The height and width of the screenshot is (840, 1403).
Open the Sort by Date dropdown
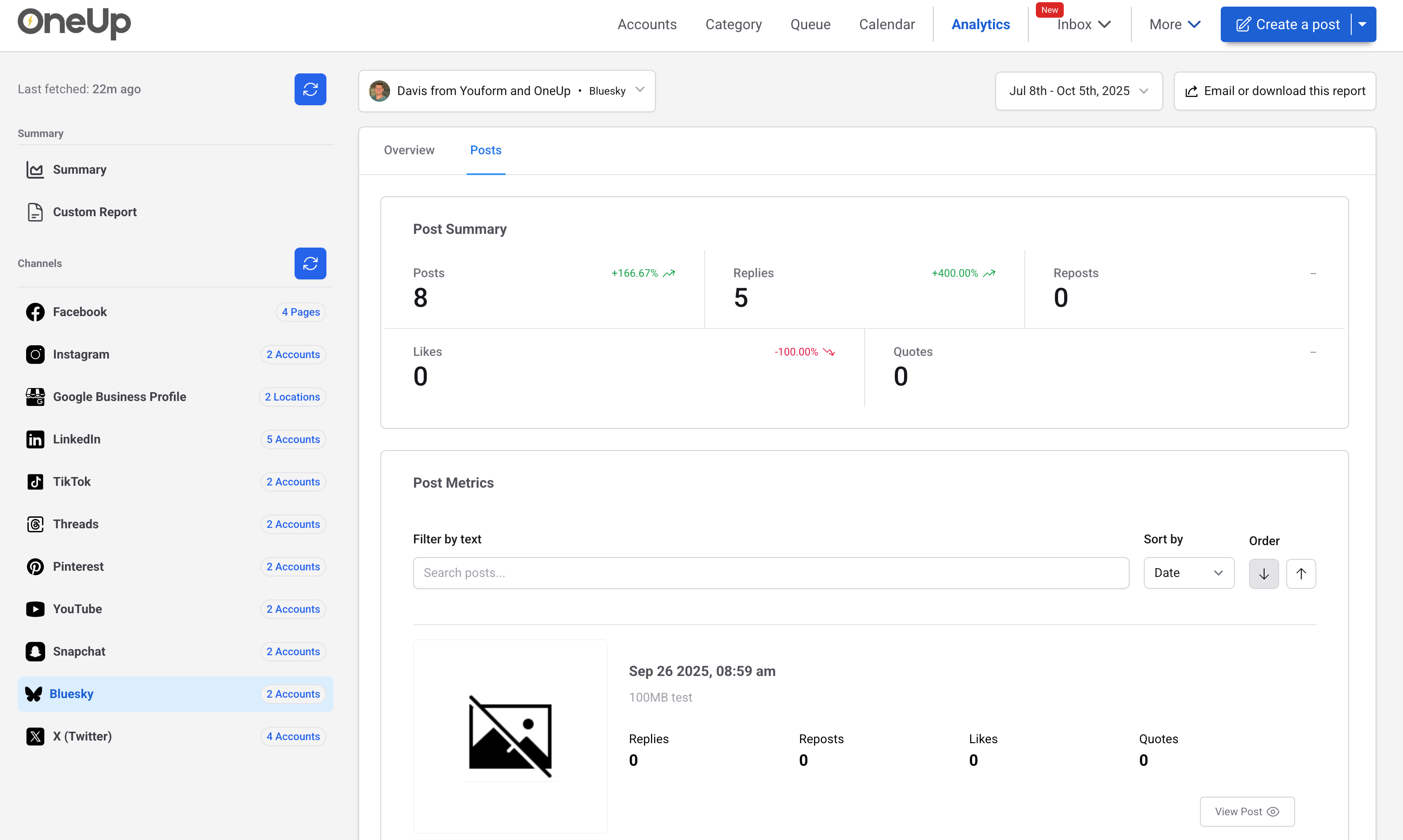1188,573
